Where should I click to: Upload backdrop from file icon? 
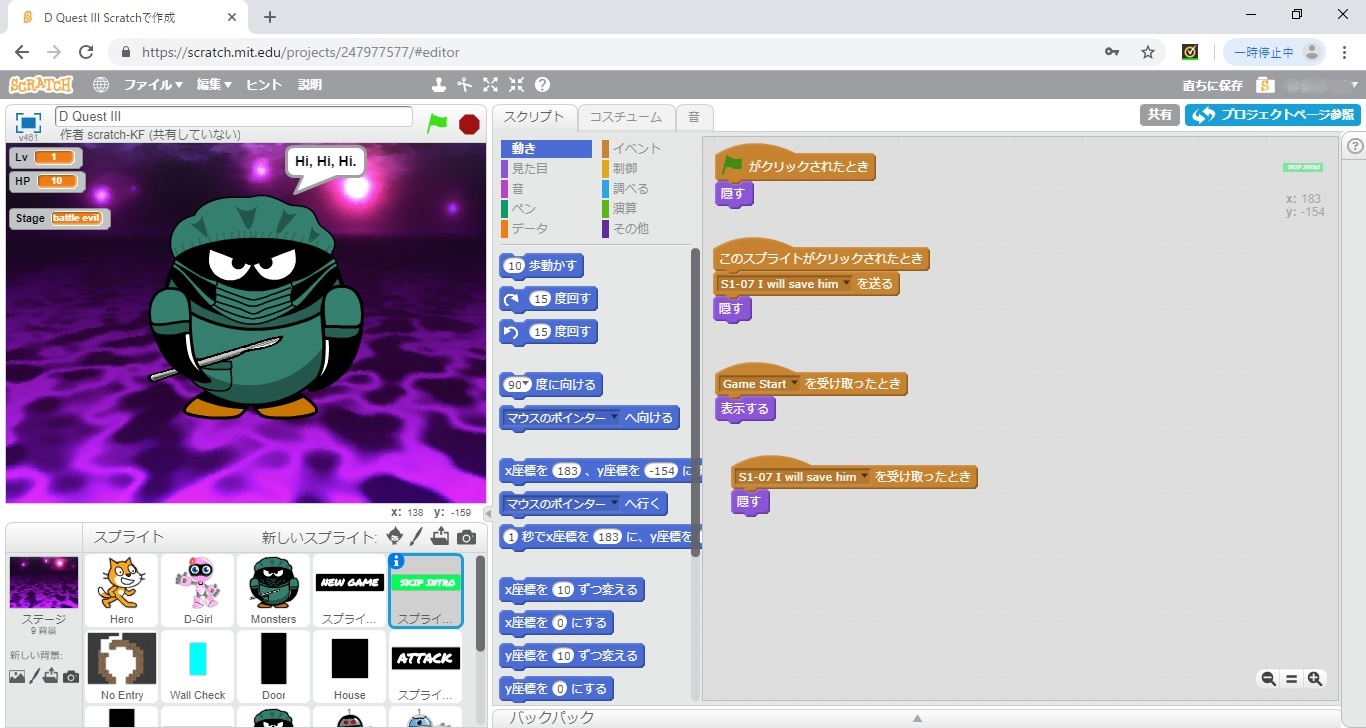coord(51,676)
